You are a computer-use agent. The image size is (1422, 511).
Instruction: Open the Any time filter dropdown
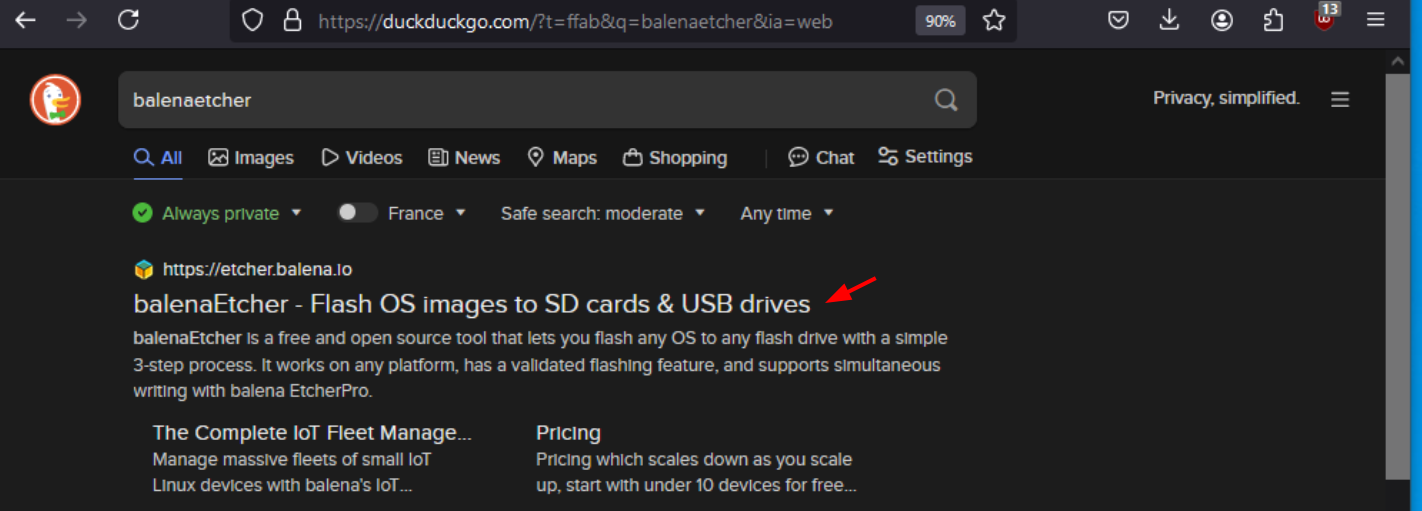click(787, 213)
